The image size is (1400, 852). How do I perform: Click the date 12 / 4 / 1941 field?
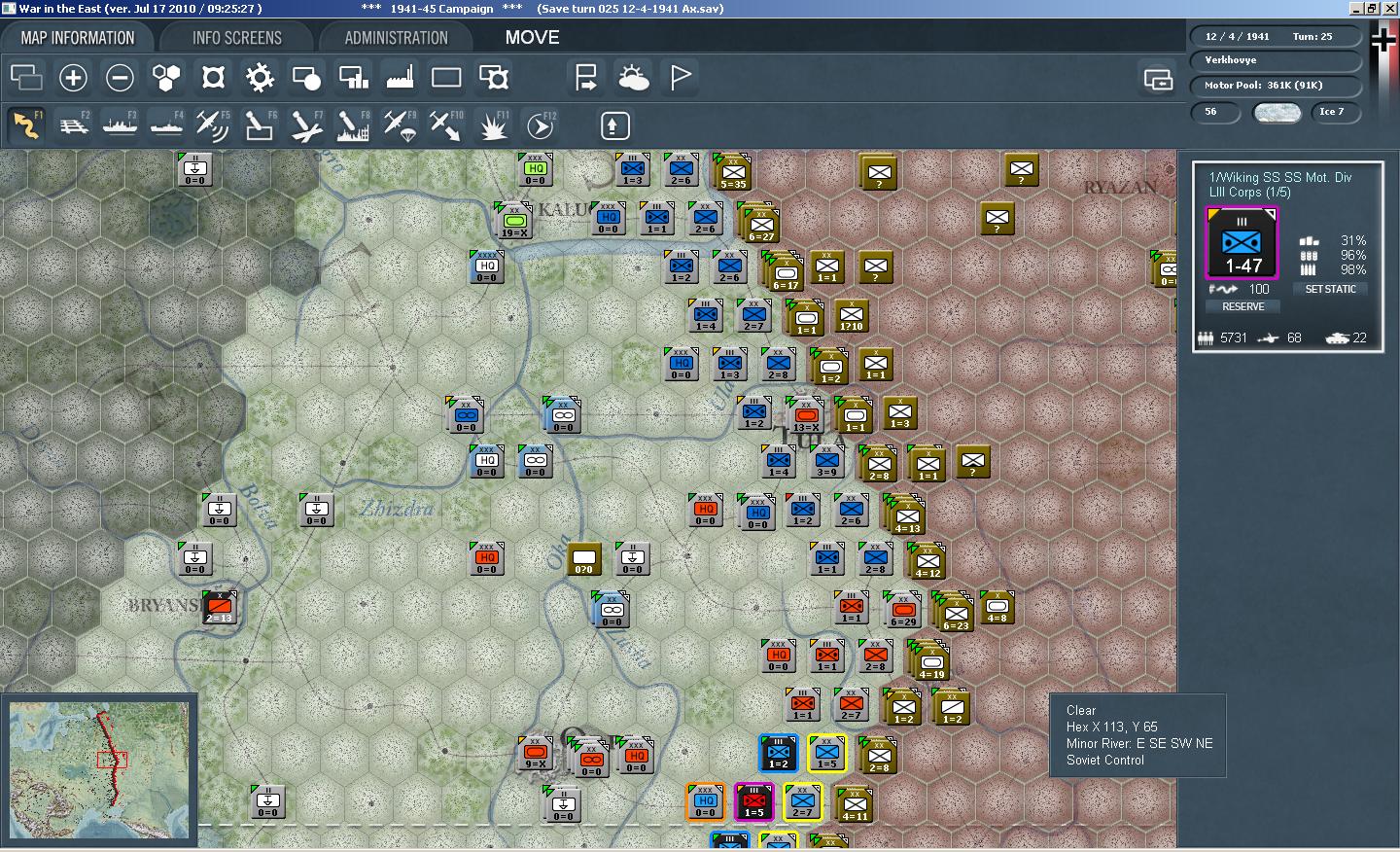point(1237,36)
